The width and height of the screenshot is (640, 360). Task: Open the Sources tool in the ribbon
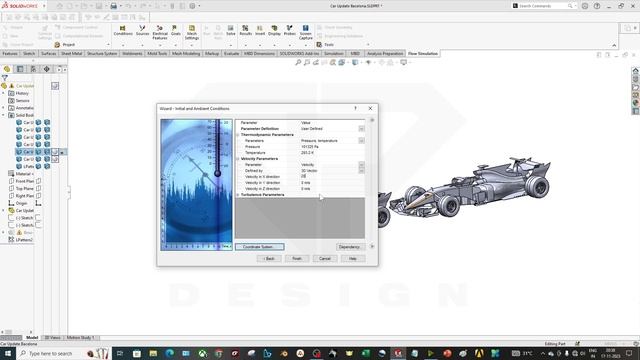point(142,31)
